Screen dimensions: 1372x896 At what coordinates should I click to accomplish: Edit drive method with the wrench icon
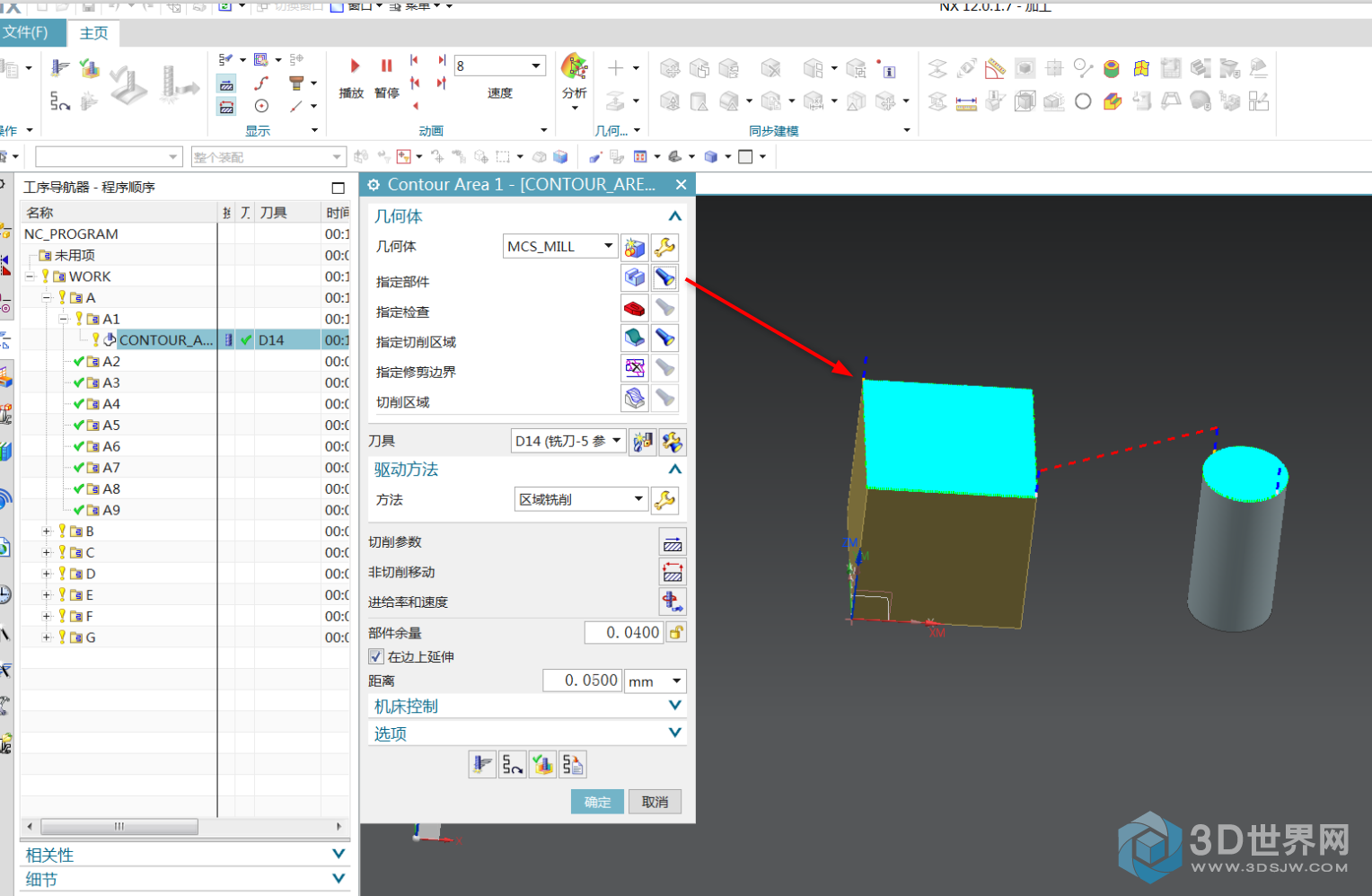coord(665,499)
